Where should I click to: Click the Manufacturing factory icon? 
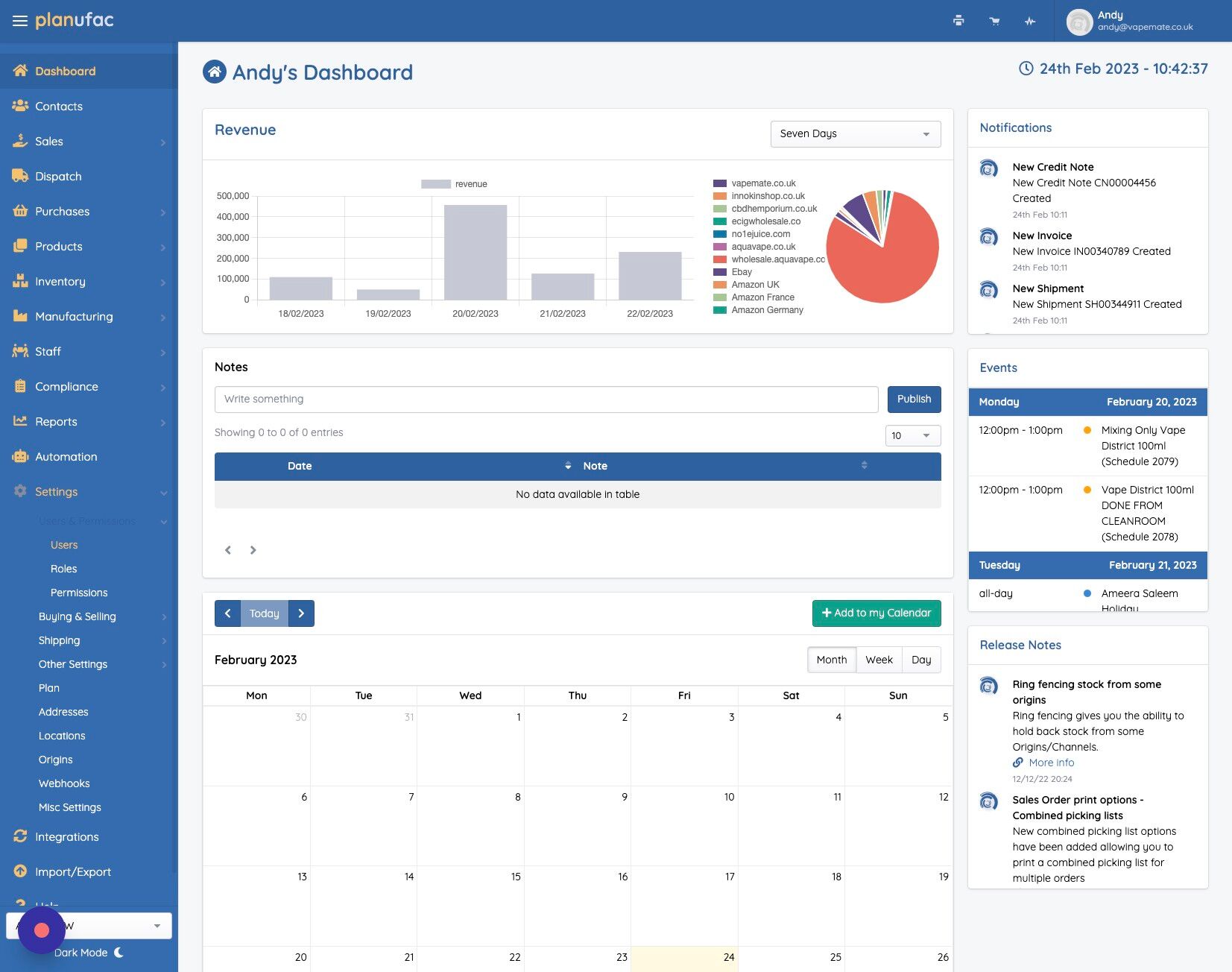click(x=20, y=316)
